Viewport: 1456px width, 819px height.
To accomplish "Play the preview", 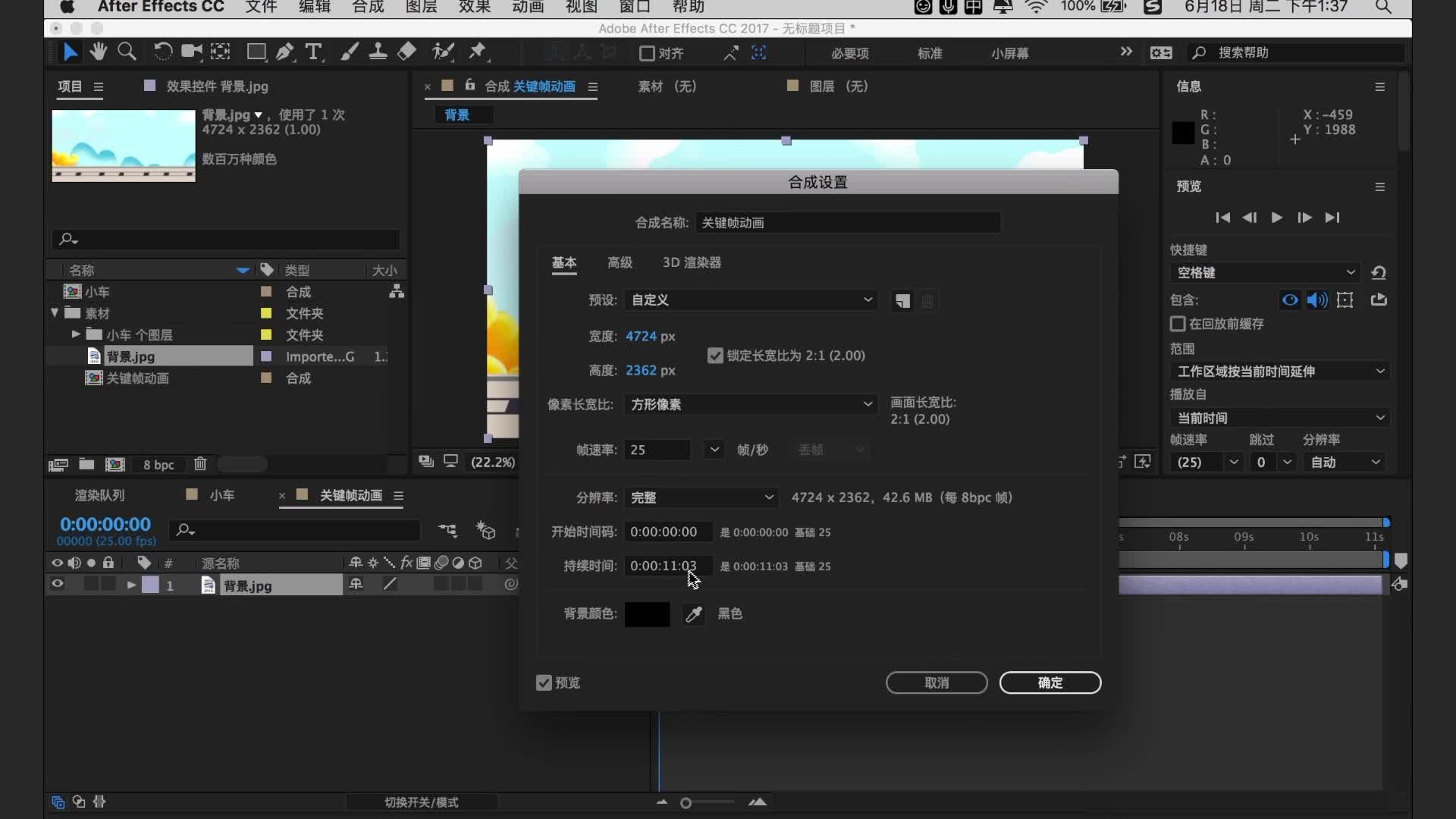I will pyautogui.click(x=1277, y=218).
